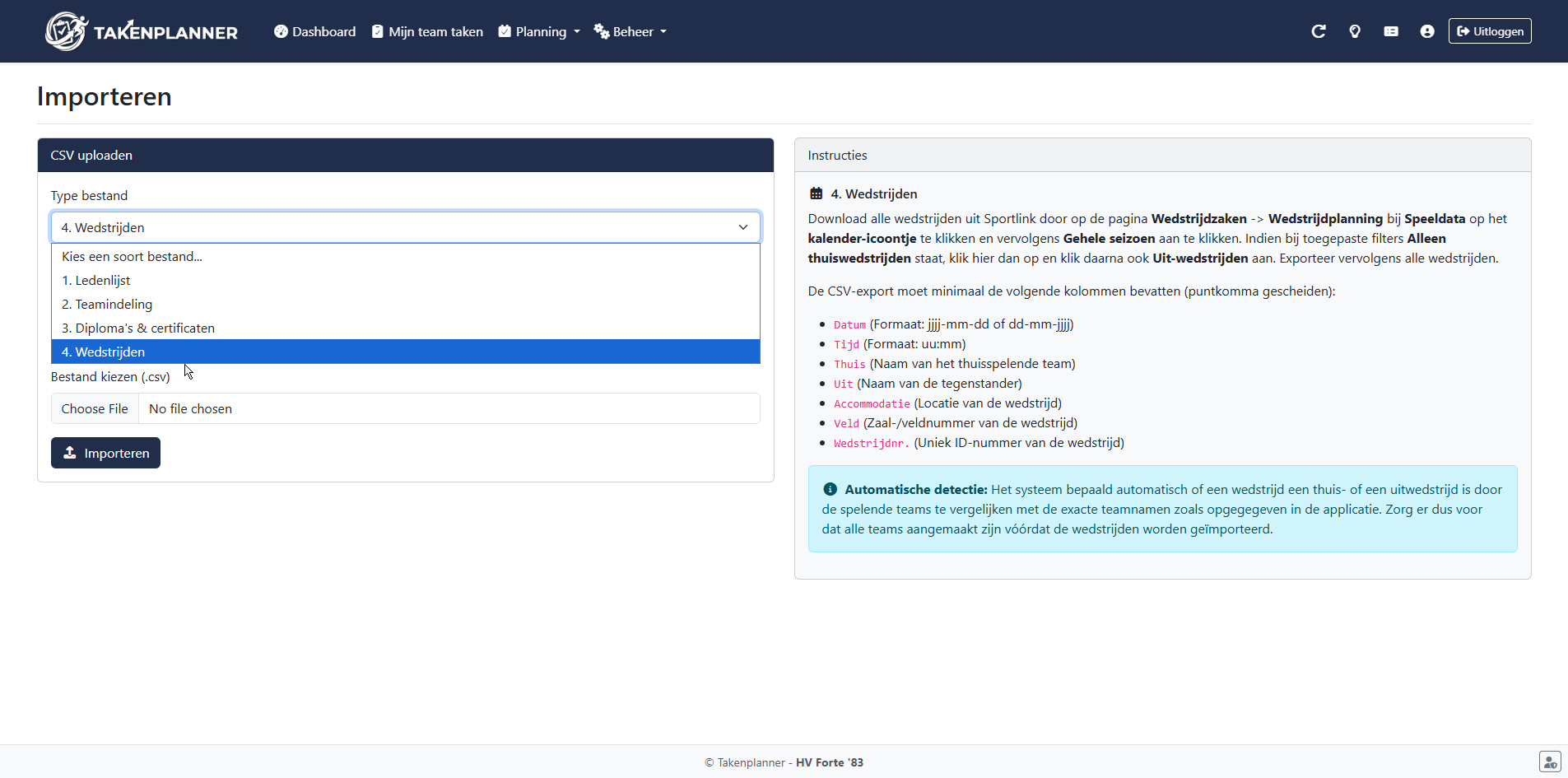Image resolution: width=1568 pixels, height=778 pixels.
Task: Open the lightbulb tips icon in the navbar
Action: pos(1355,30)
